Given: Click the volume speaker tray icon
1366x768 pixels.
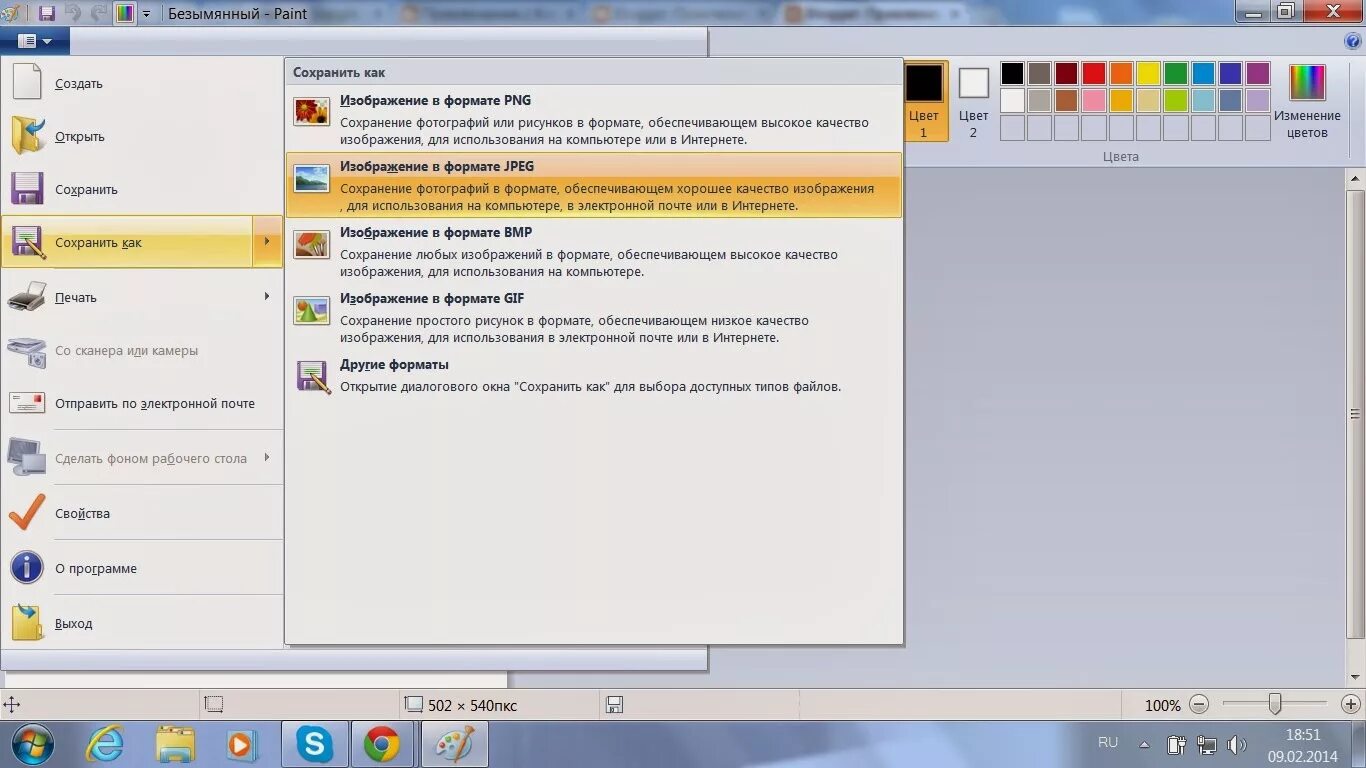Looking at the screenshot, I should (x=1237, y=745).
